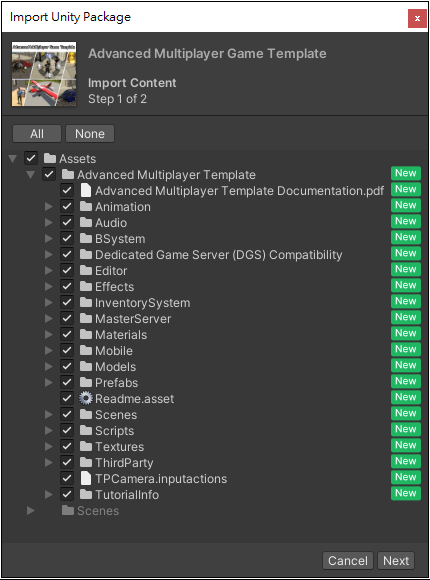Click the Mobile folder icon
The width and height of the screenshot is (430, 580).
tap(86, 350)
